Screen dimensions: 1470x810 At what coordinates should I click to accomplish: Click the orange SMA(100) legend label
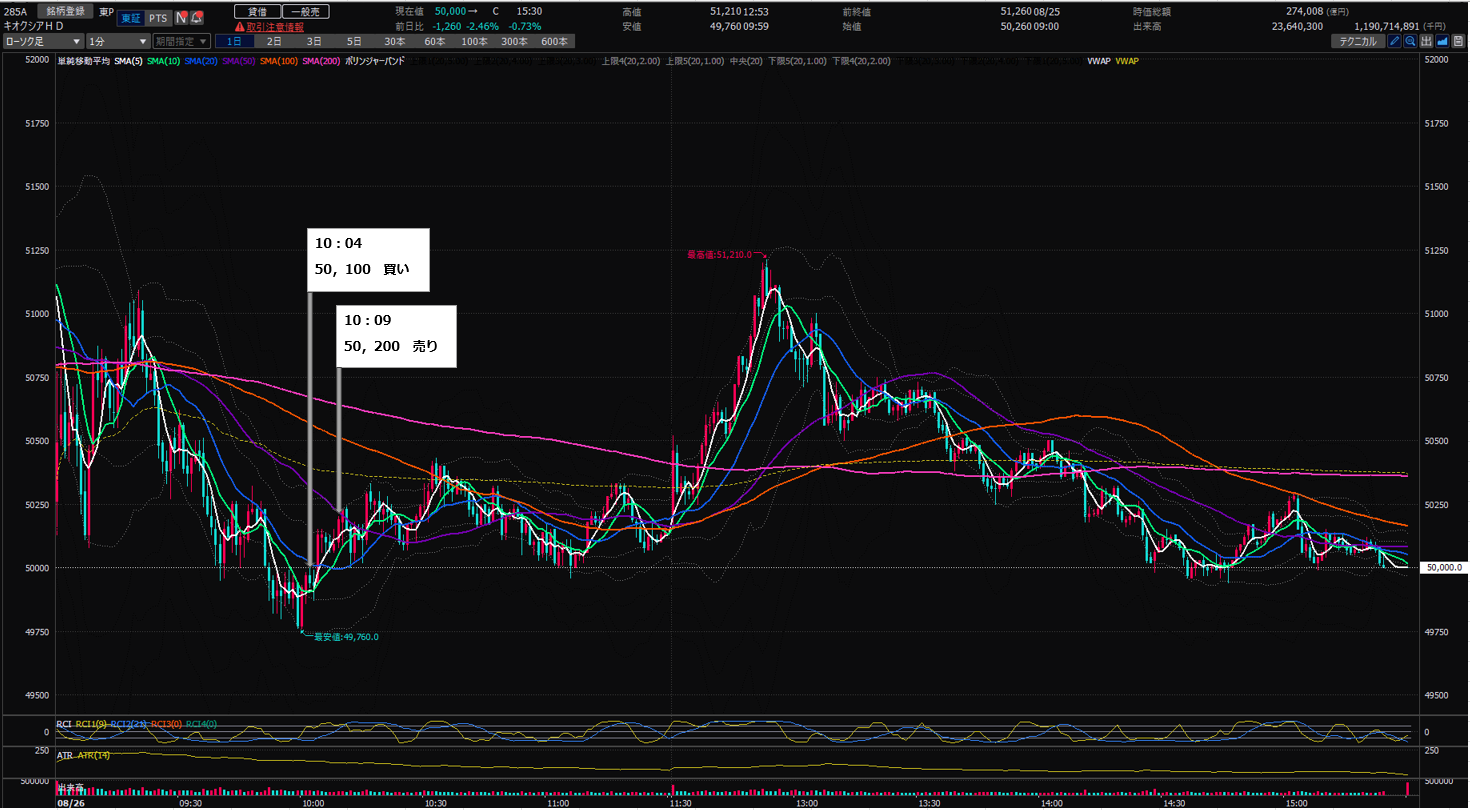(x=279, y=61)
